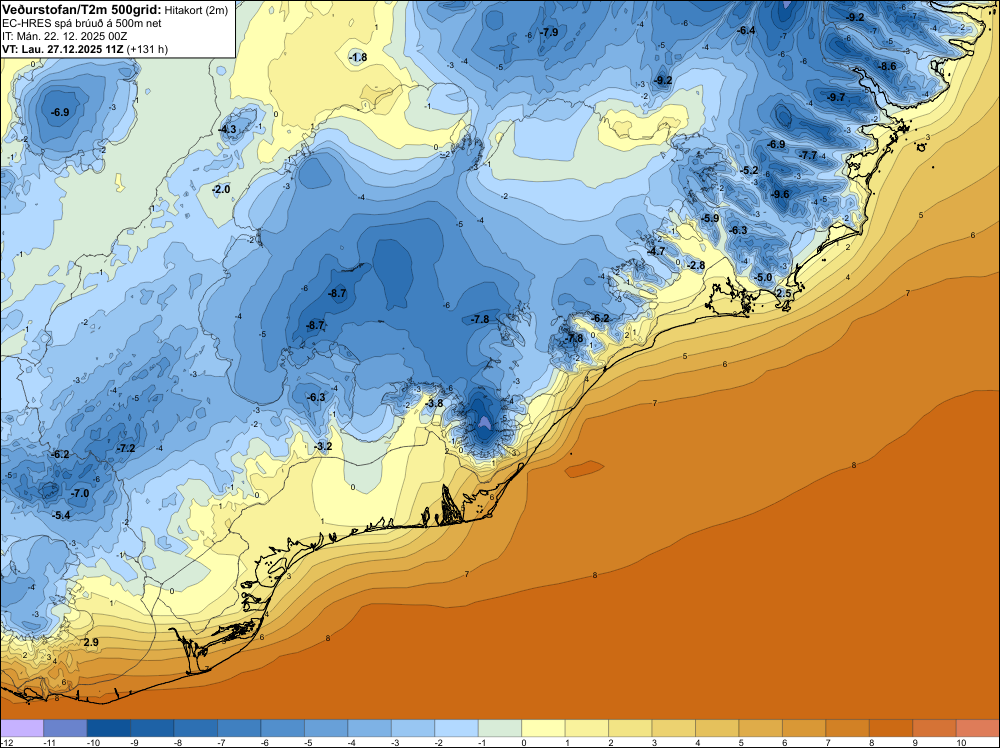Image resolution: width=1000 pixels, height=748 pixels.
Task: Select the '-3.2' temperature label
Action: 323,446
